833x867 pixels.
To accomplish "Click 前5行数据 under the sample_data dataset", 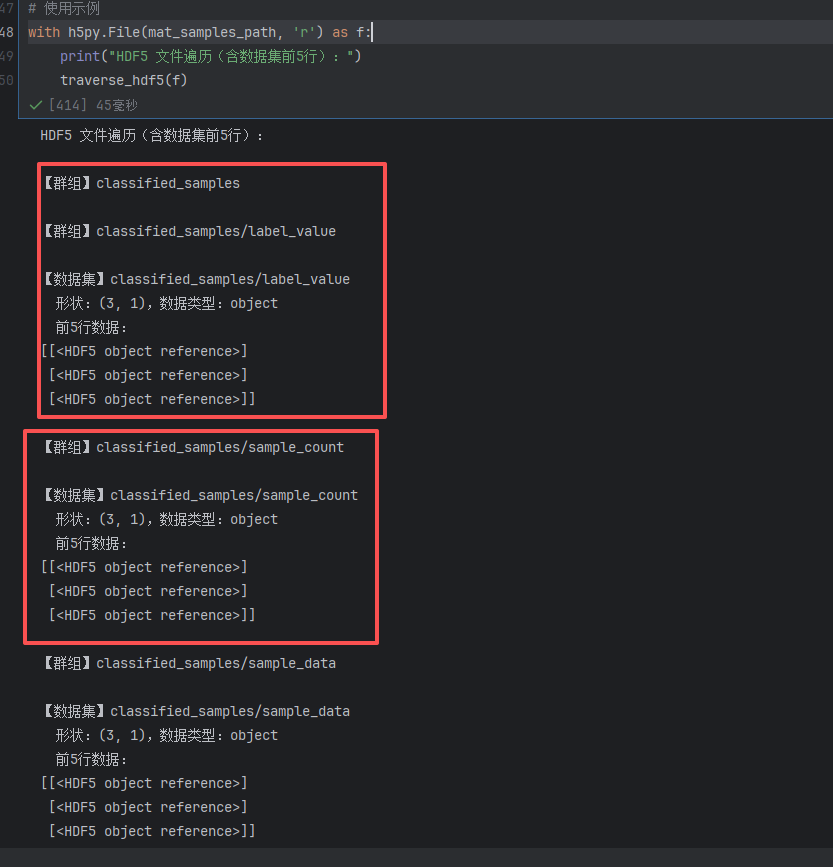I will 91,759.
